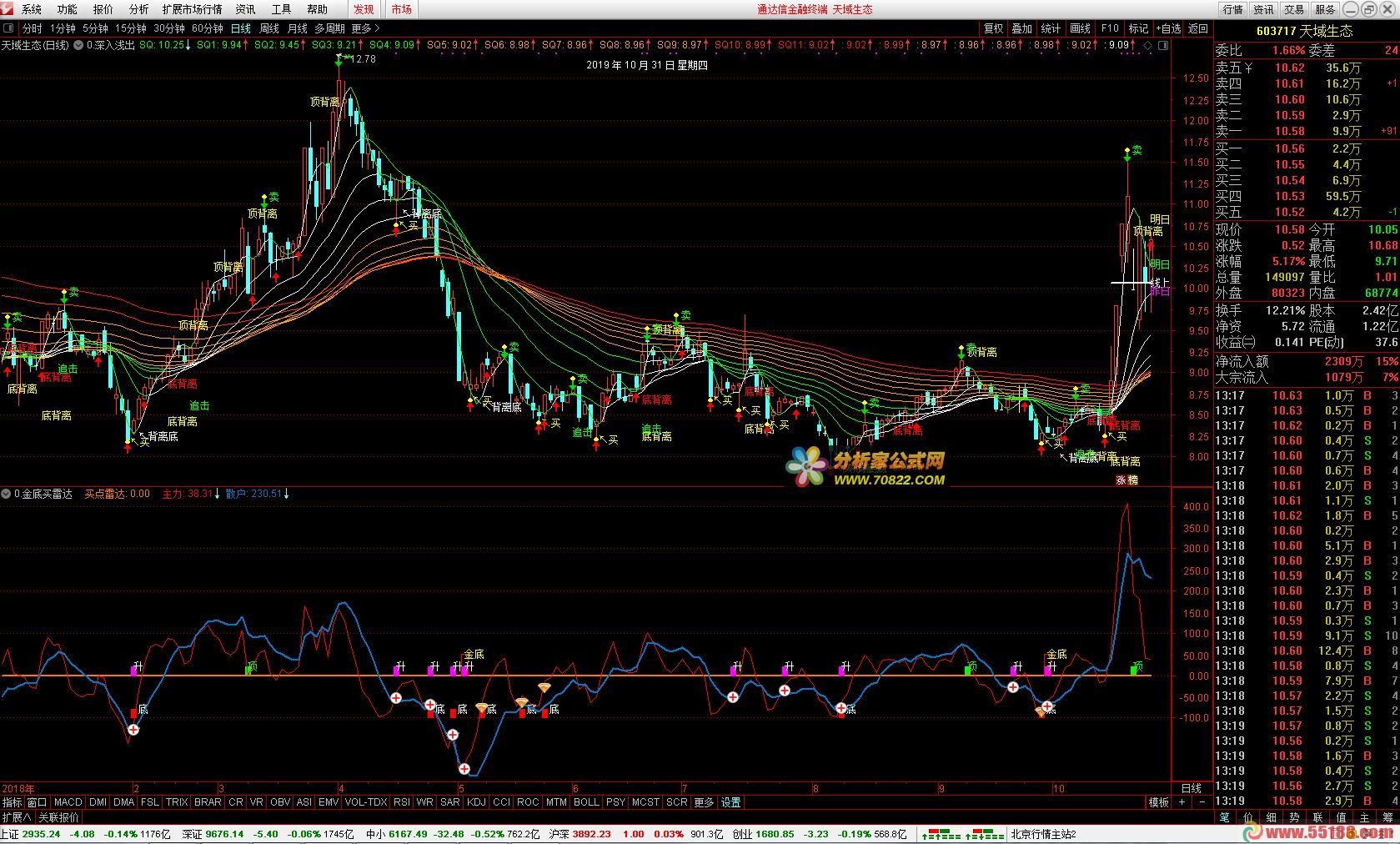Open F10 company info
The image size is (1400, 844).
click(1110, 28)
